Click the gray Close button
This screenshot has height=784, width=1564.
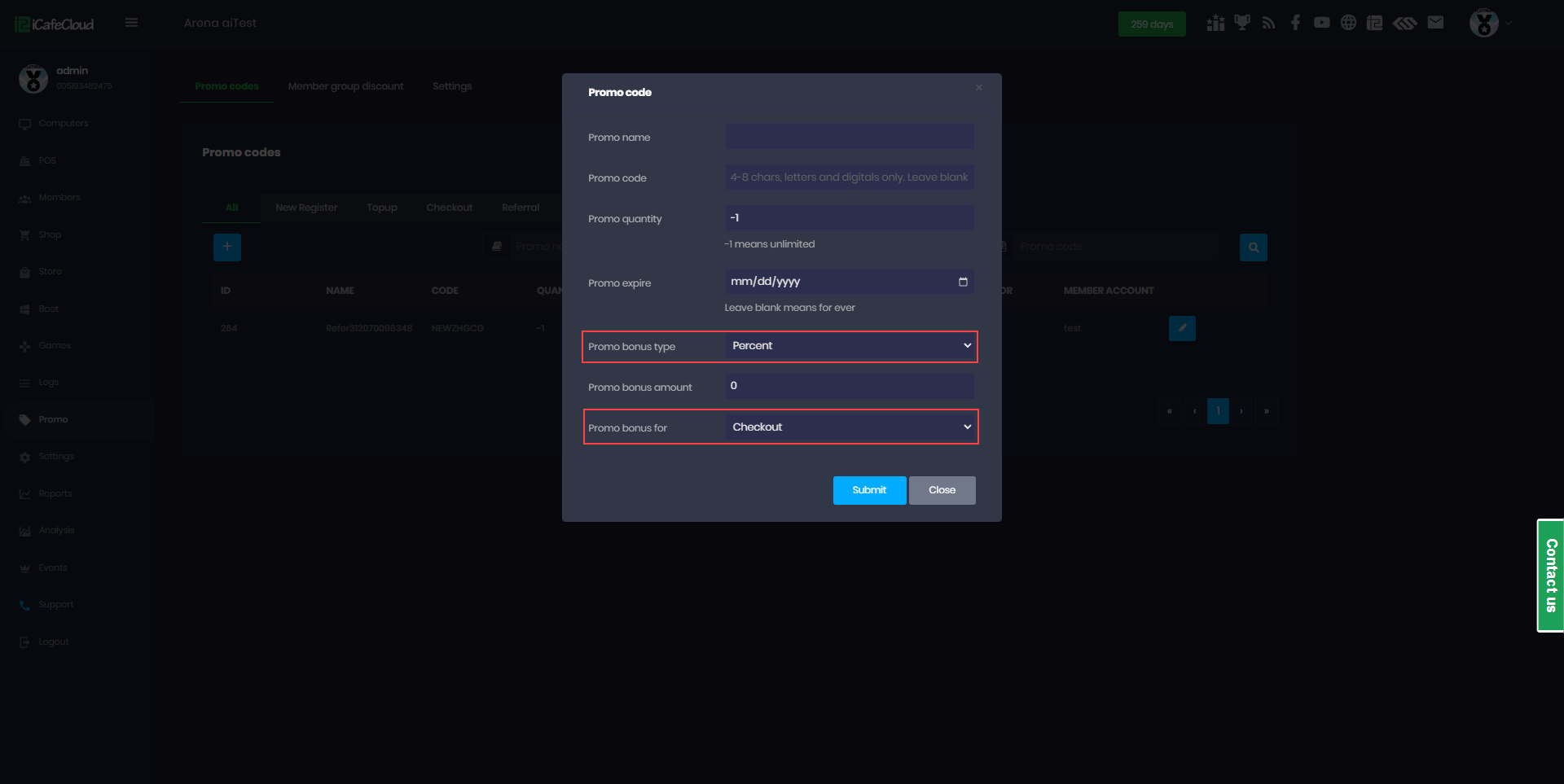point(942,490)
